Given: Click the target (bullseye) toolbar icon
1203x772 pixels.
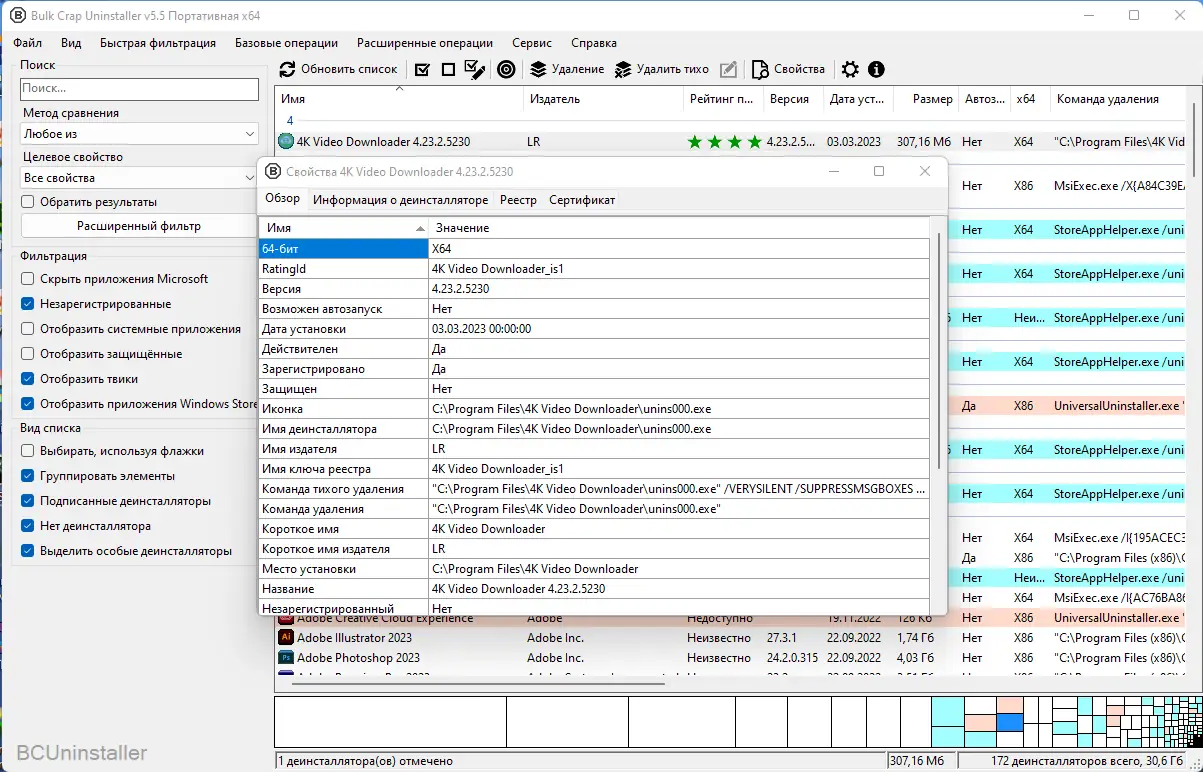Looking at the screenshot, I should 506,69.
